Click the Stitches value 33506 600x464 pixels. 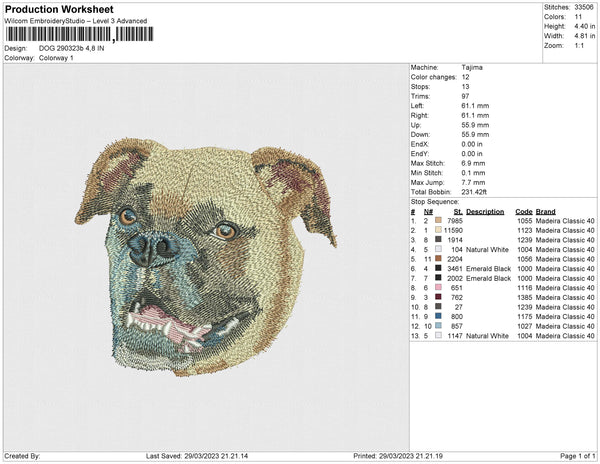[x=582, y=7]
